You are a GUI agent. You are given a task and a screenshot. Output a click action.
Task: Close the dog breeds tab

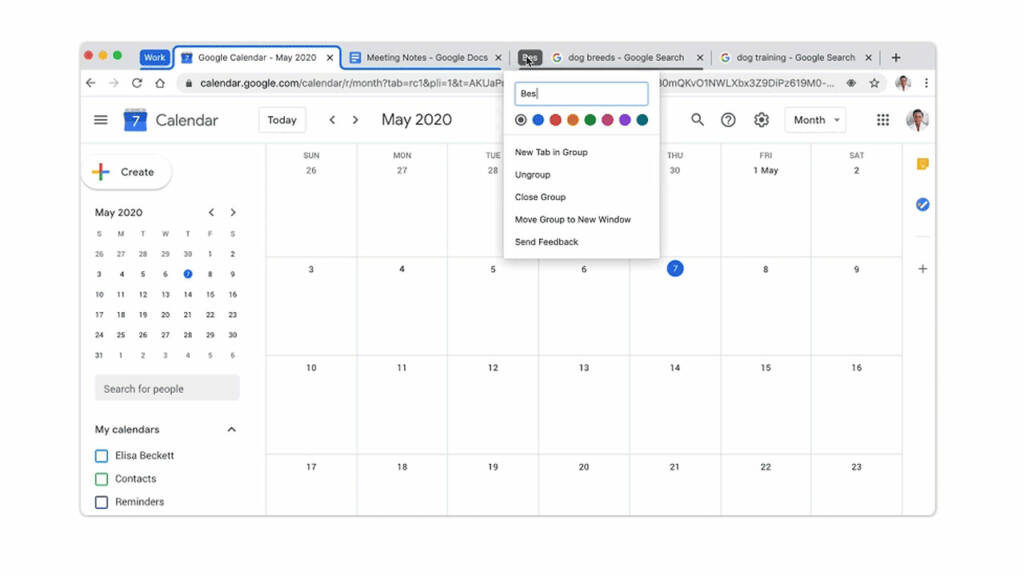[699, 57]
